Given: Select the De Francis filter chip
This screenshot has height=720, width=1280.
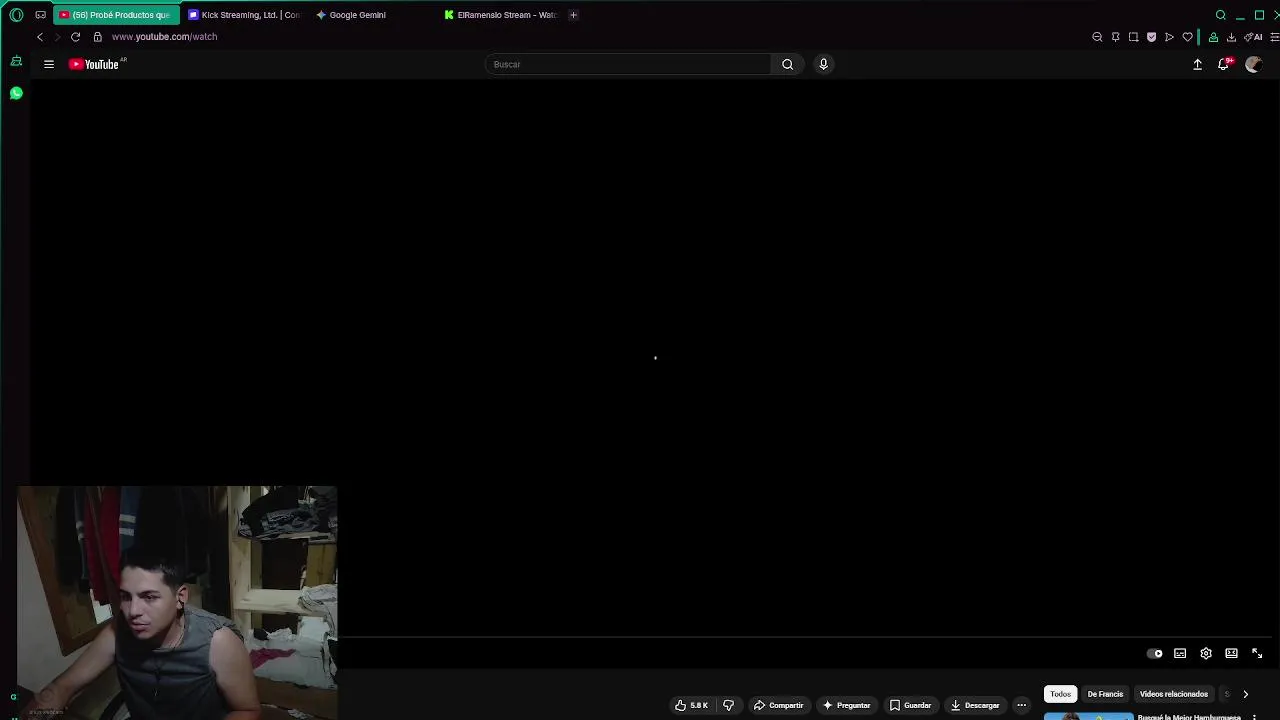Looking at the screenshot, I should (x=1105, y=694).
